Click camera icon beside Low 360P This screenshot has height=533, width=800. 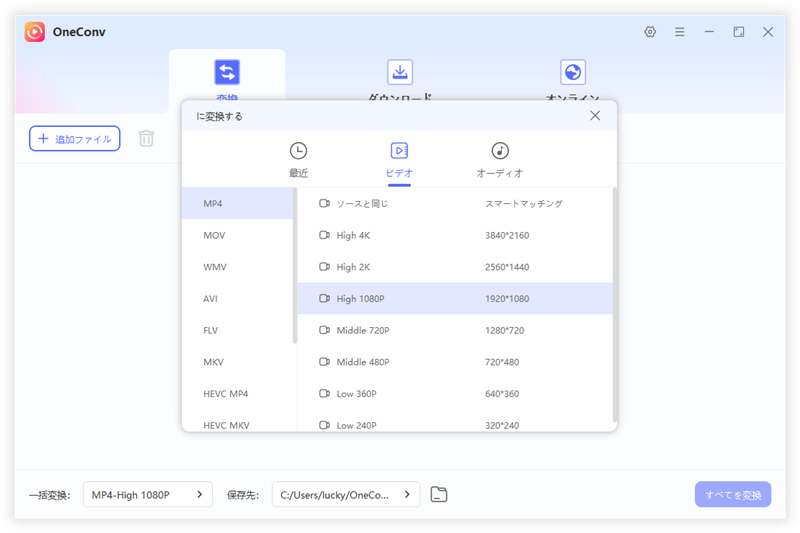coord(324,393)
